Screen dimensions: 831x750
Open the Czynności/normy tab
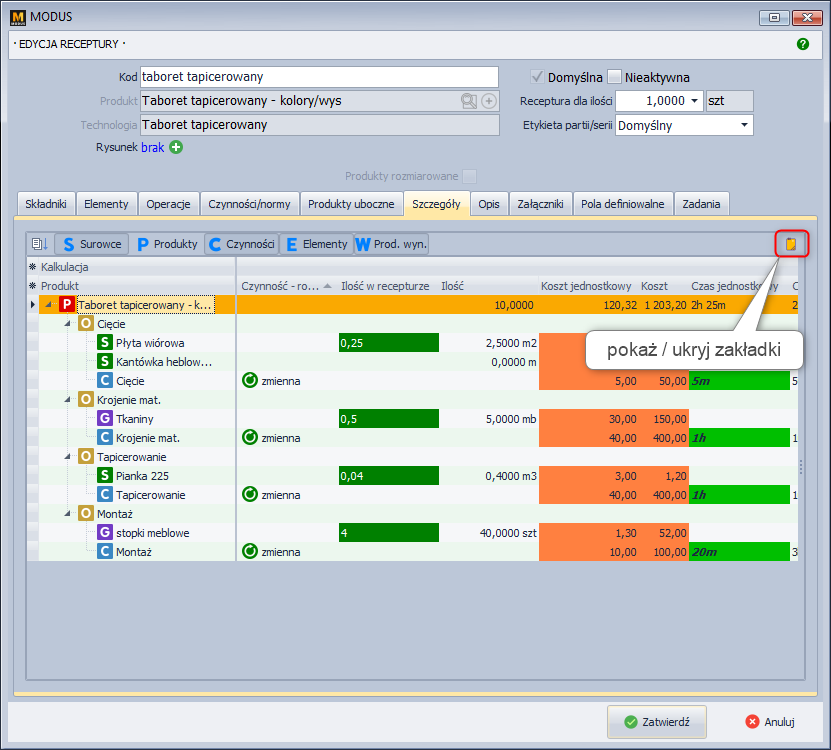point(249,204)
